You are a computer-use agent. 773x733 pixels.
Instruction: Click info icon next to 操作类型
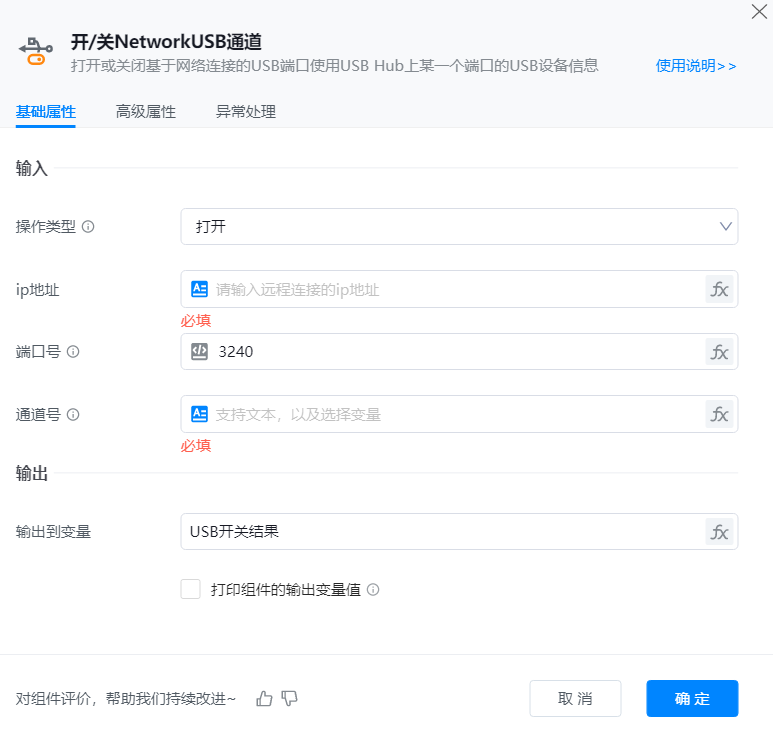pyautogui.click(x=88, y=227)
